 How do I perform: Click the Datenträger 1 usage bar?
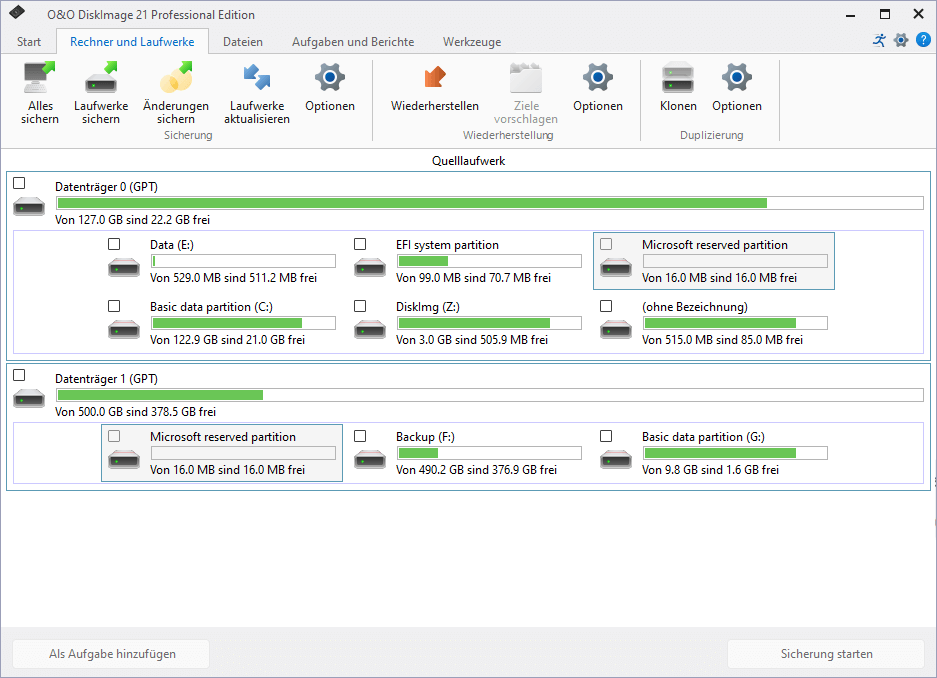[x=489, y=395]
